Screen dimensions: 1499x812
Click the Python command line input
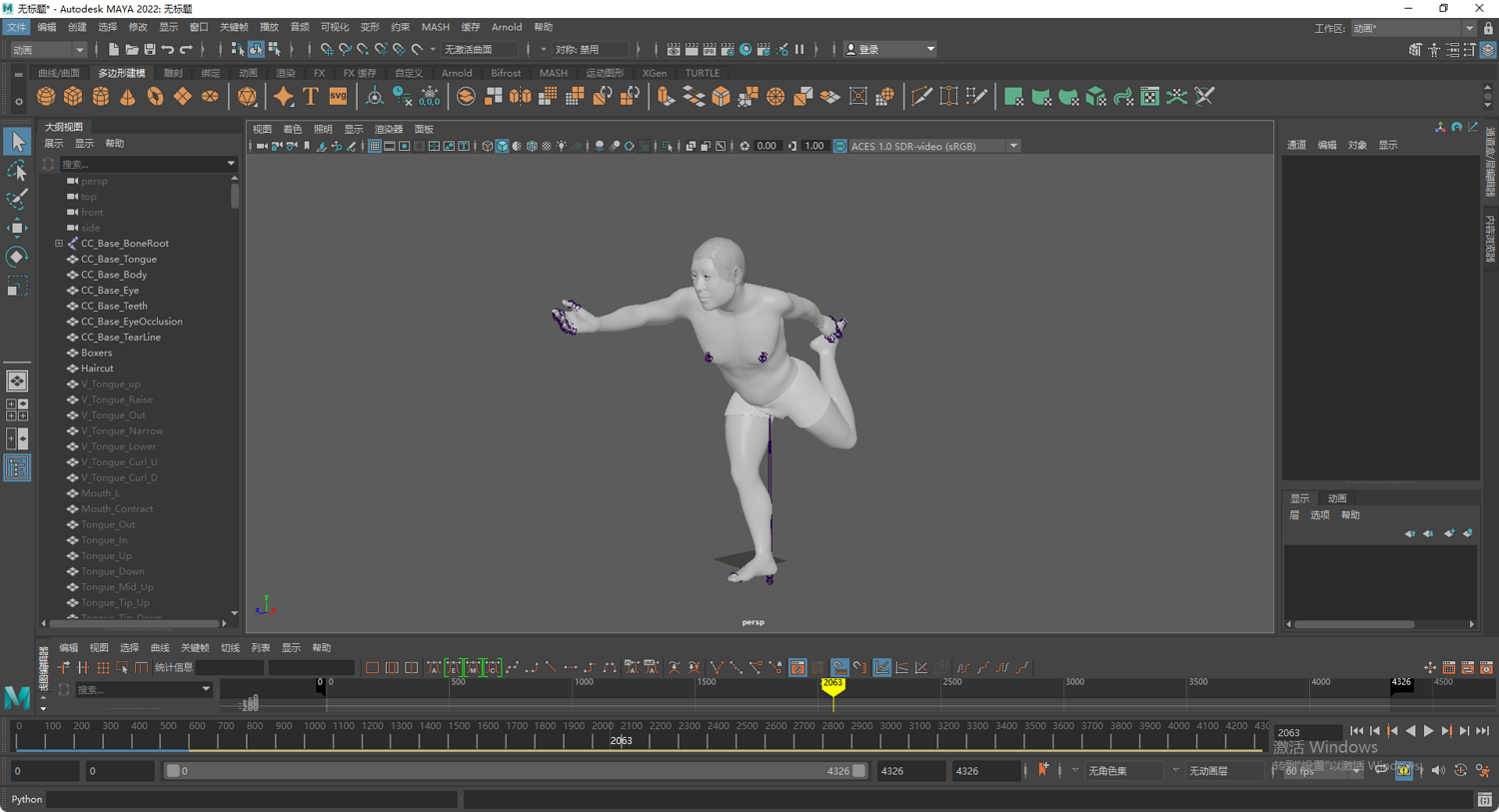point(252,799)
